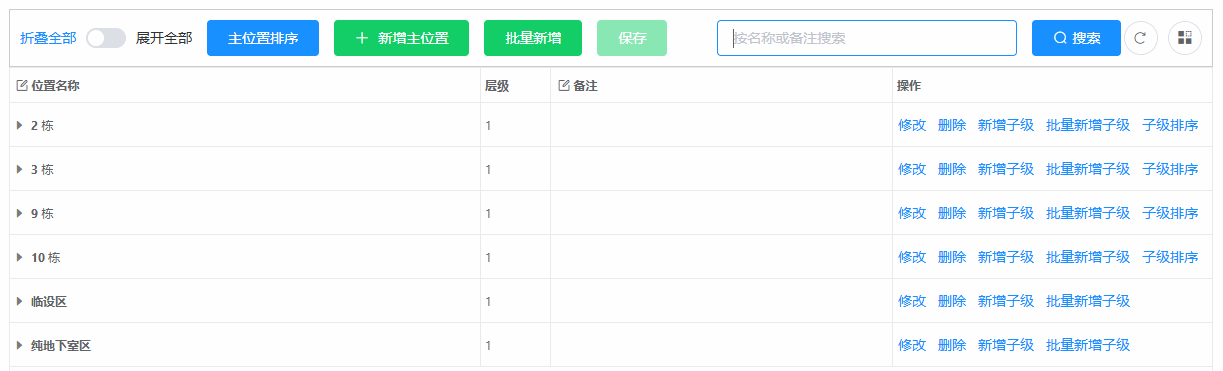Click edit icon beside 备注 header
The width and height of the screenshot is (1223, 371).
[563, 86]
